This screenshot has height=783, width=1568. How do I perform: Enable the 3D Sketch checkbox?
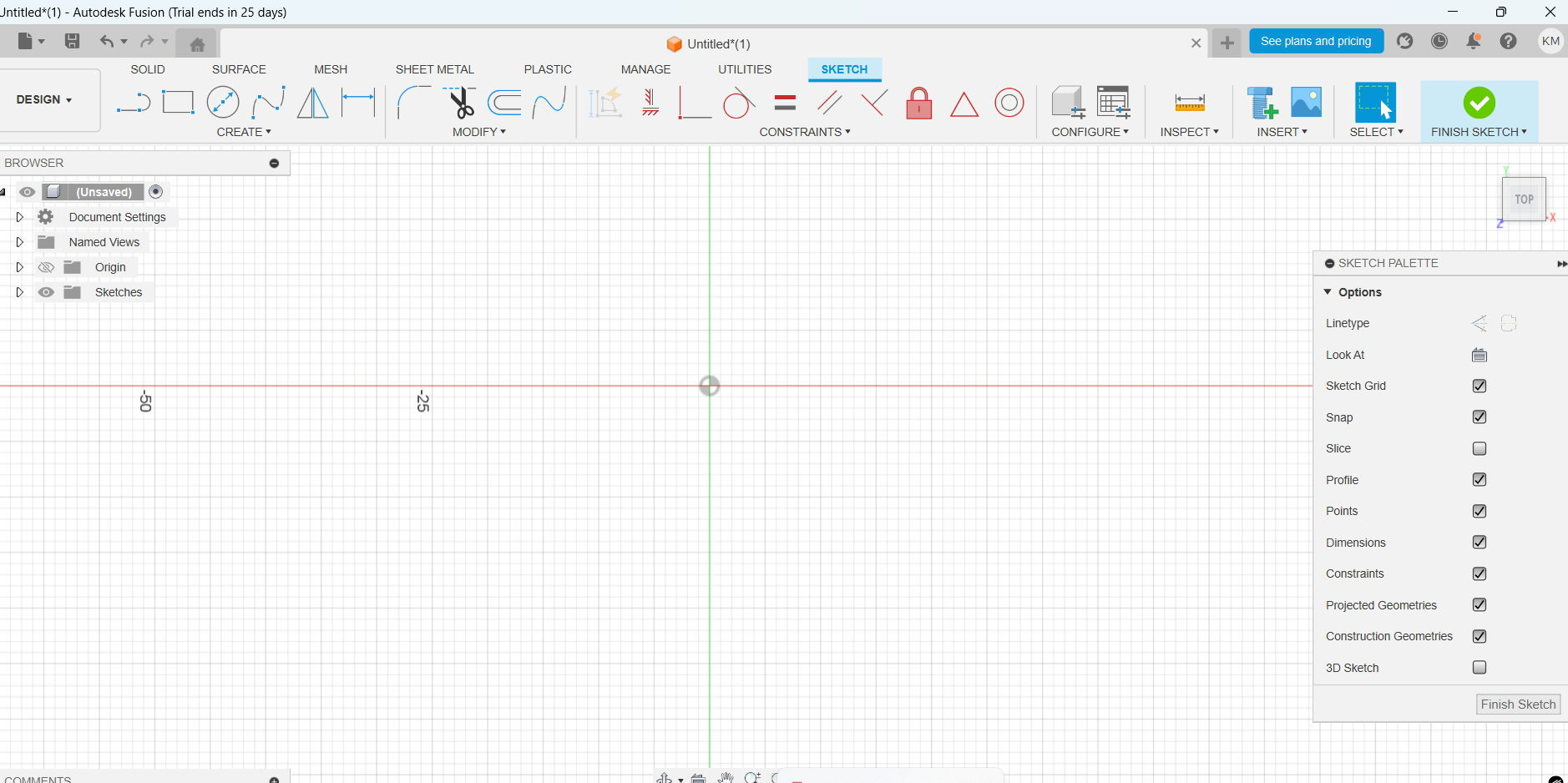pyautogui.click(x=1479, y=668)
